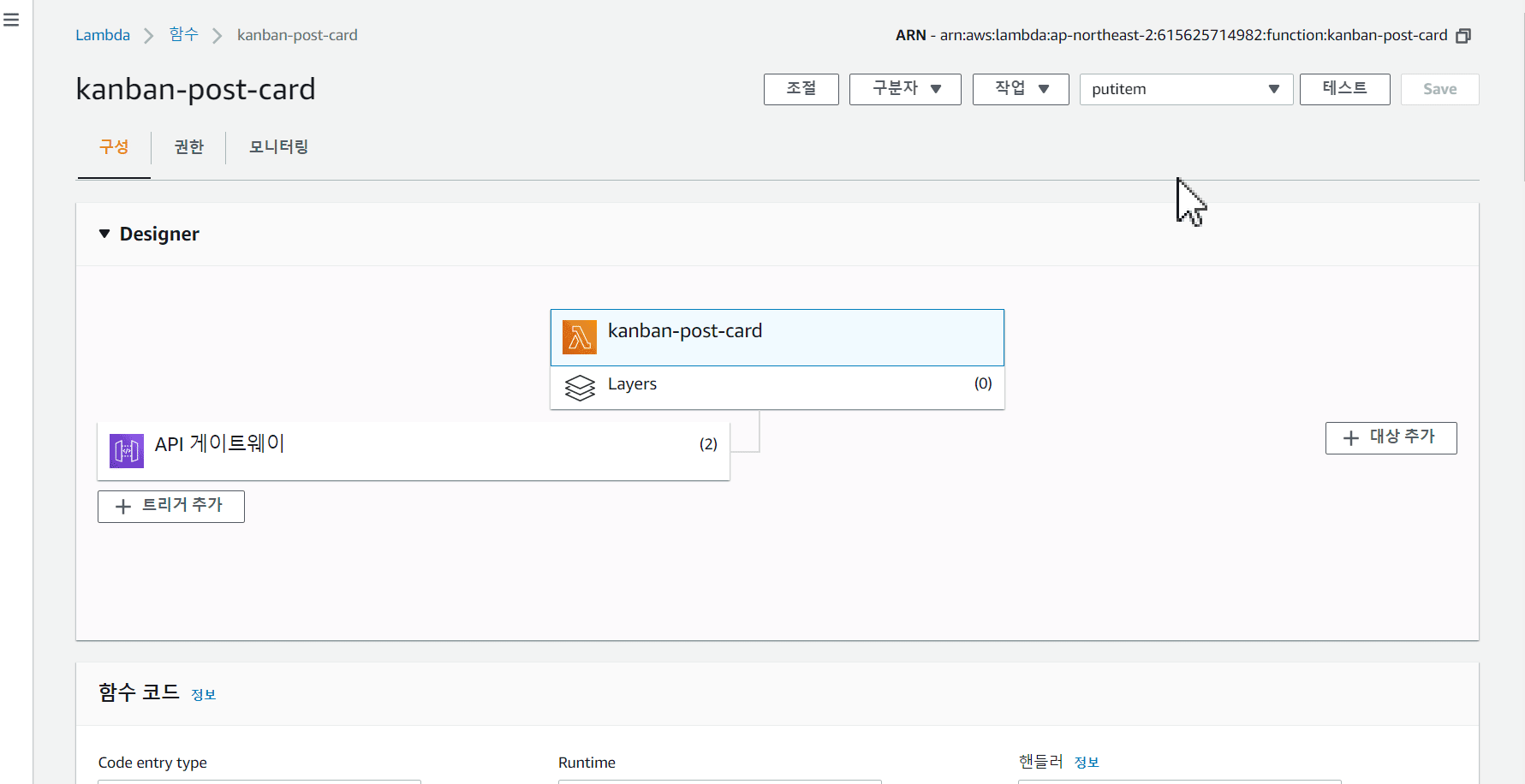Click the (2) count on API 게이트웨이
The image size is (1525, 784).
(708, 443)
